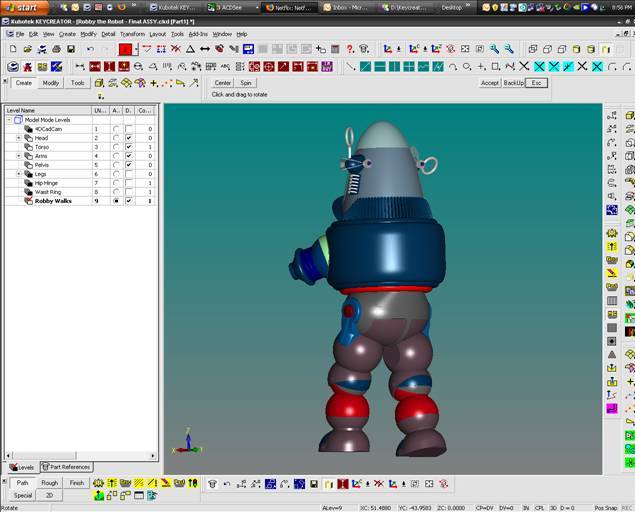Toggle display checkbox for Arms level
The image size is (635, 512).
click(128, 156)
